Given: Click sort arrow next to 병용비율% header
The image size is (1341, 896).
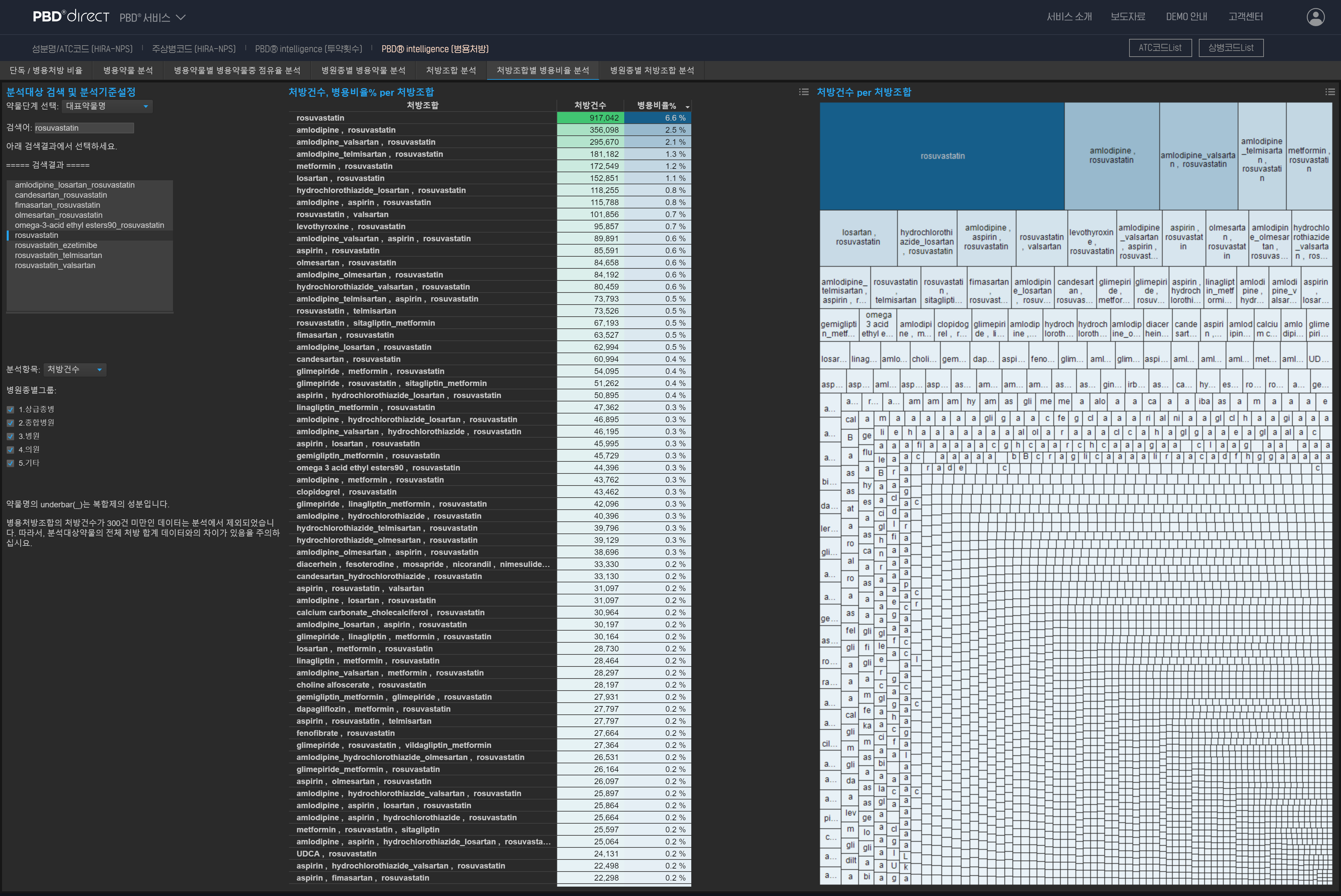Looking at the screenshot, I should [x=687, y=106].
